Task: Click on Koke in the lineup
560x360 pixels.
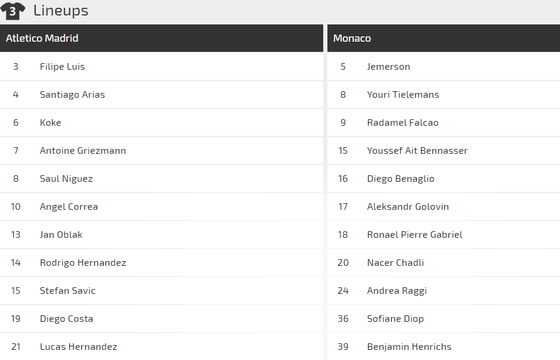Action: 50,122
